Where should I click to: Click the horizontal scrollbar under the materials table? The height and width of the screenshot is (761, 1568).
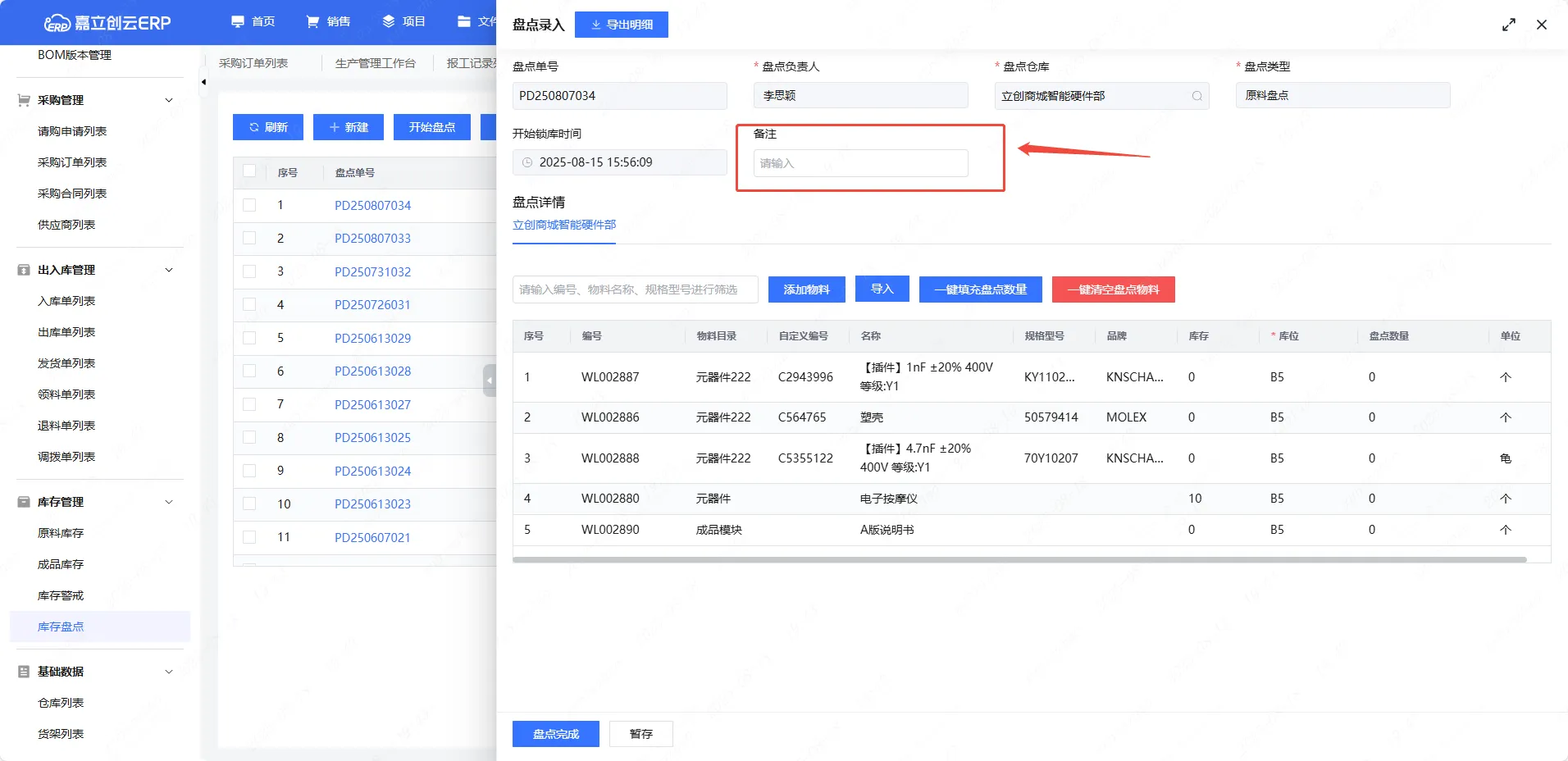click(1019, 560)
